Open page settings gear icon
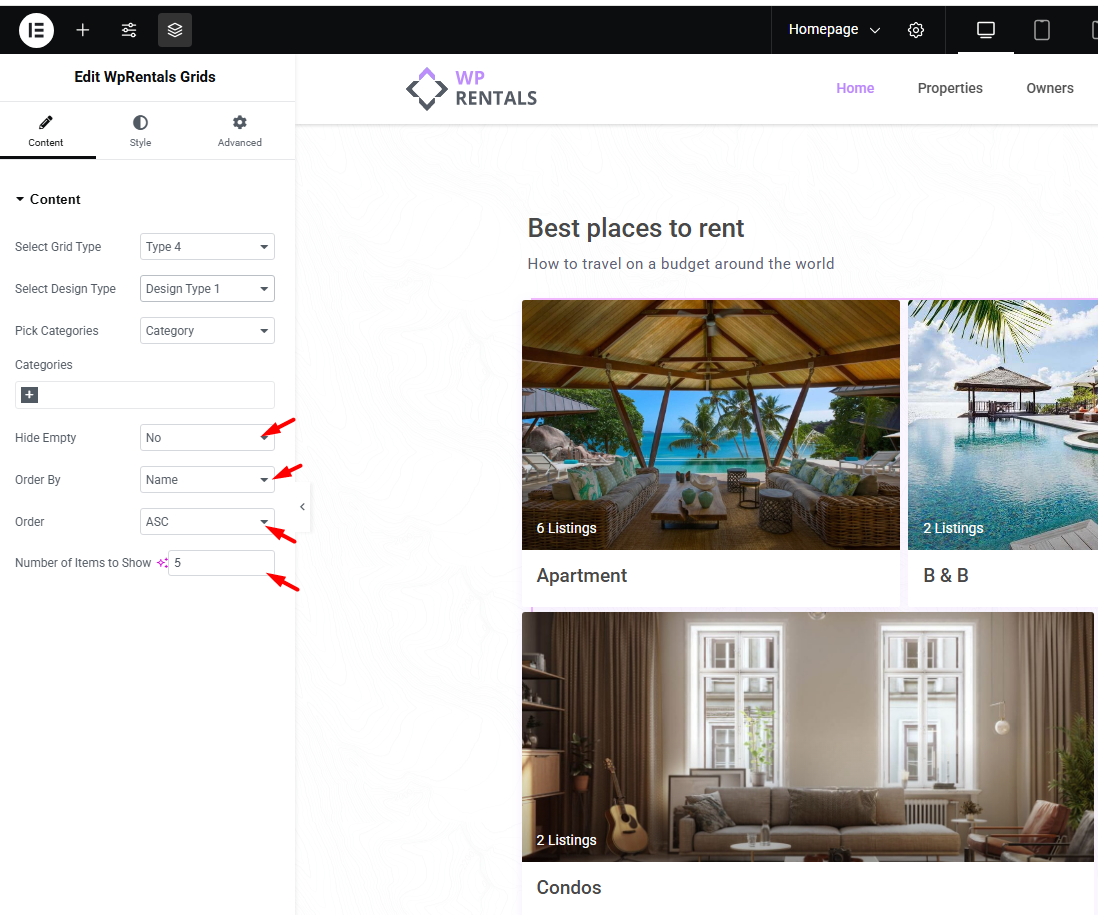This screenshot has width=1098, height=915. click(916, 30)
